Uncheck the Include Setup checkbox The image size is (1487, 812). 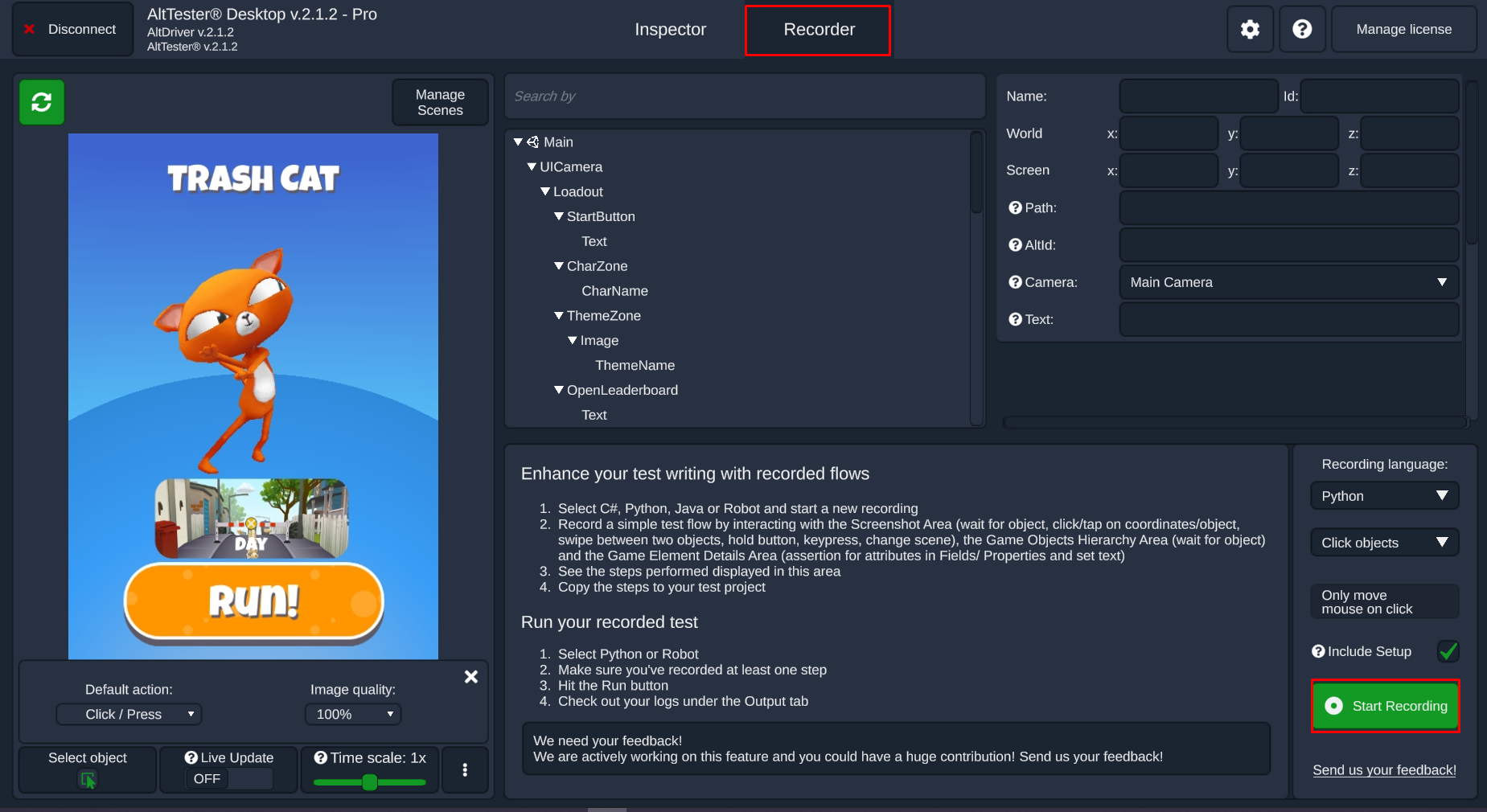click(x=1447, y=651)
